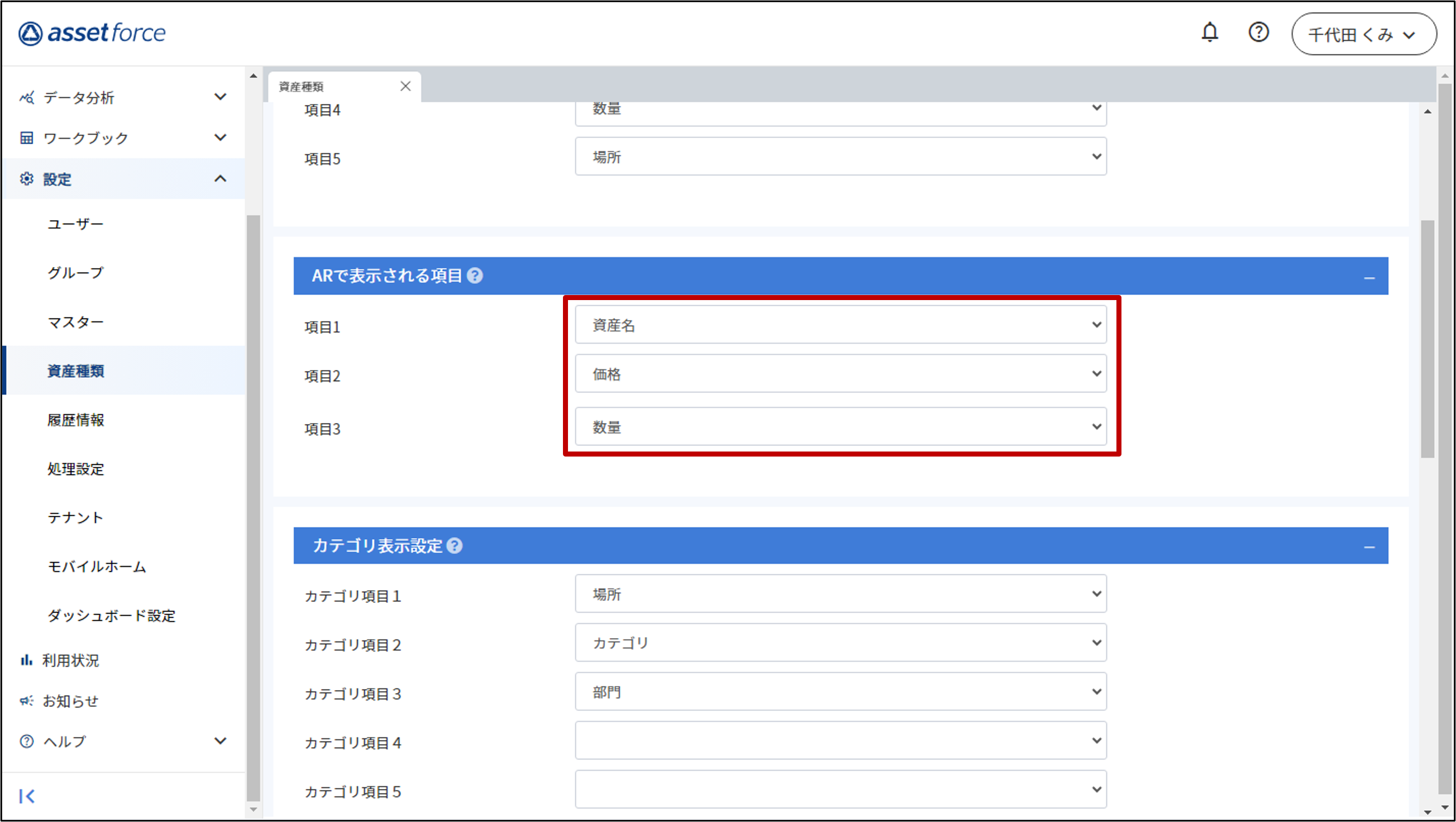Viewport: 1456px width, 822px height.
Task: Collapse the ARで表示される項目 section with the minus button
Action: pos(1368,278)
